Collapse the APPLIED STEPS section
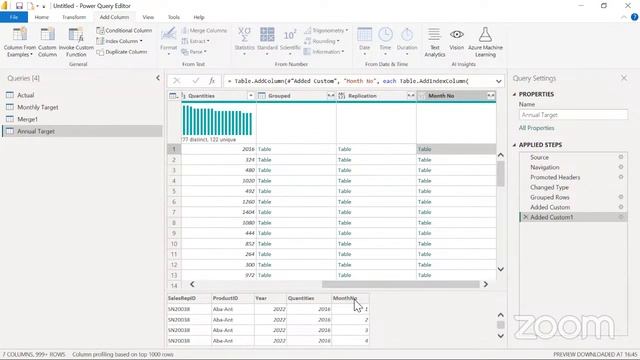This screenshot has width=640, height=360. coord(514,145)
